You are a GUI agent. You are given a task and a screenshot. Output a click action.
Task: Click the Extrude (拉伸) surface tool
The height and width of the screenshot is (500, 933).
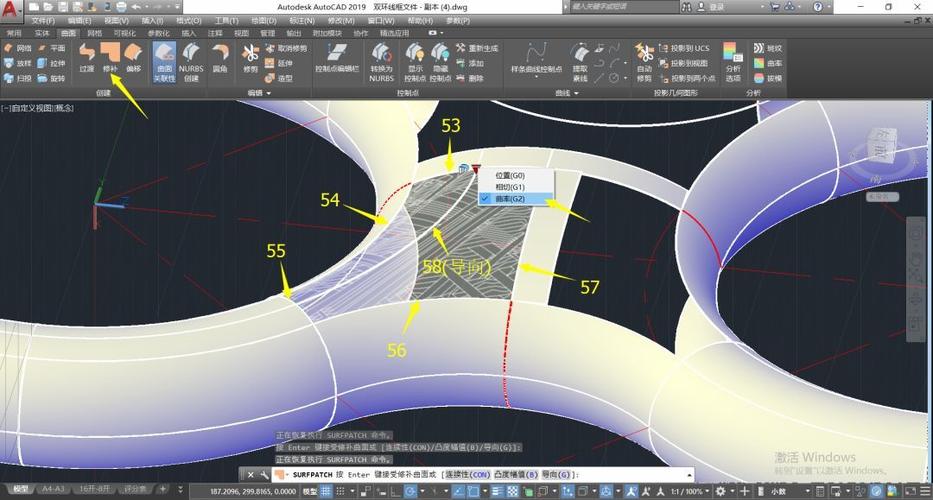(x=52, y=63)
